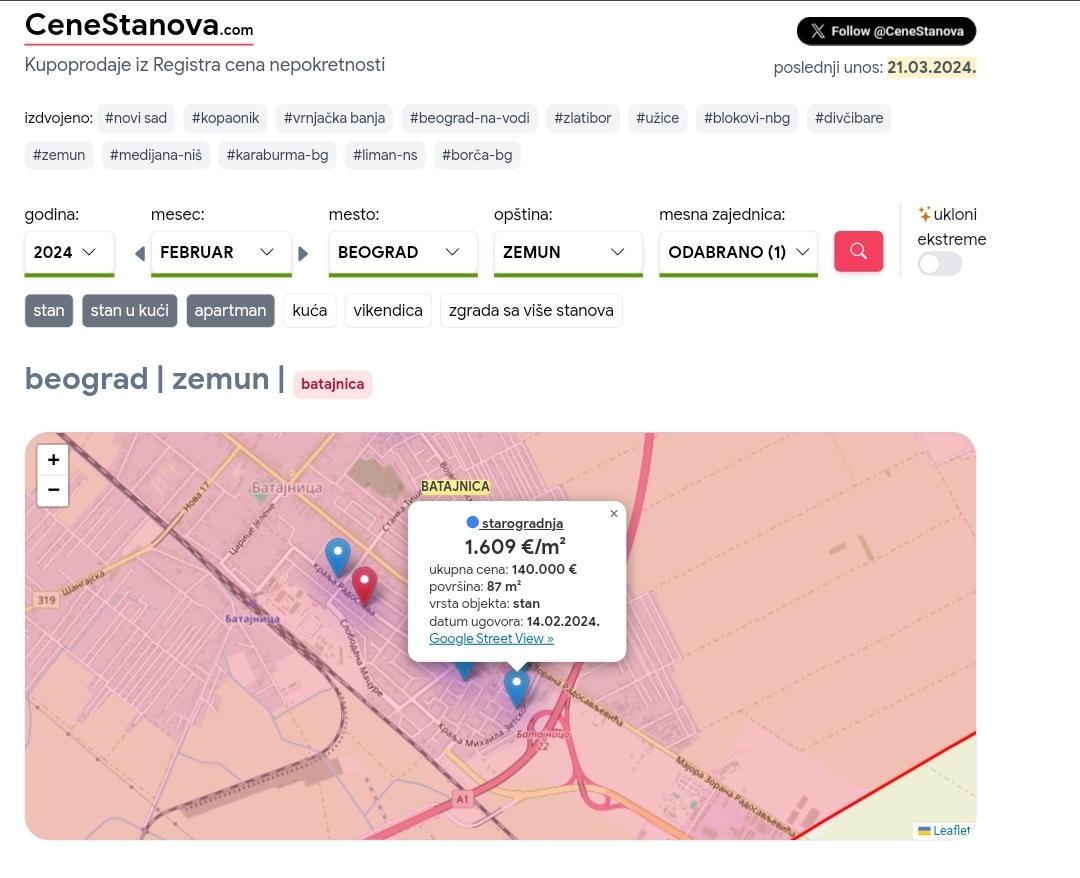Open the mesna zajednica dropdown

tap(738, 252)
